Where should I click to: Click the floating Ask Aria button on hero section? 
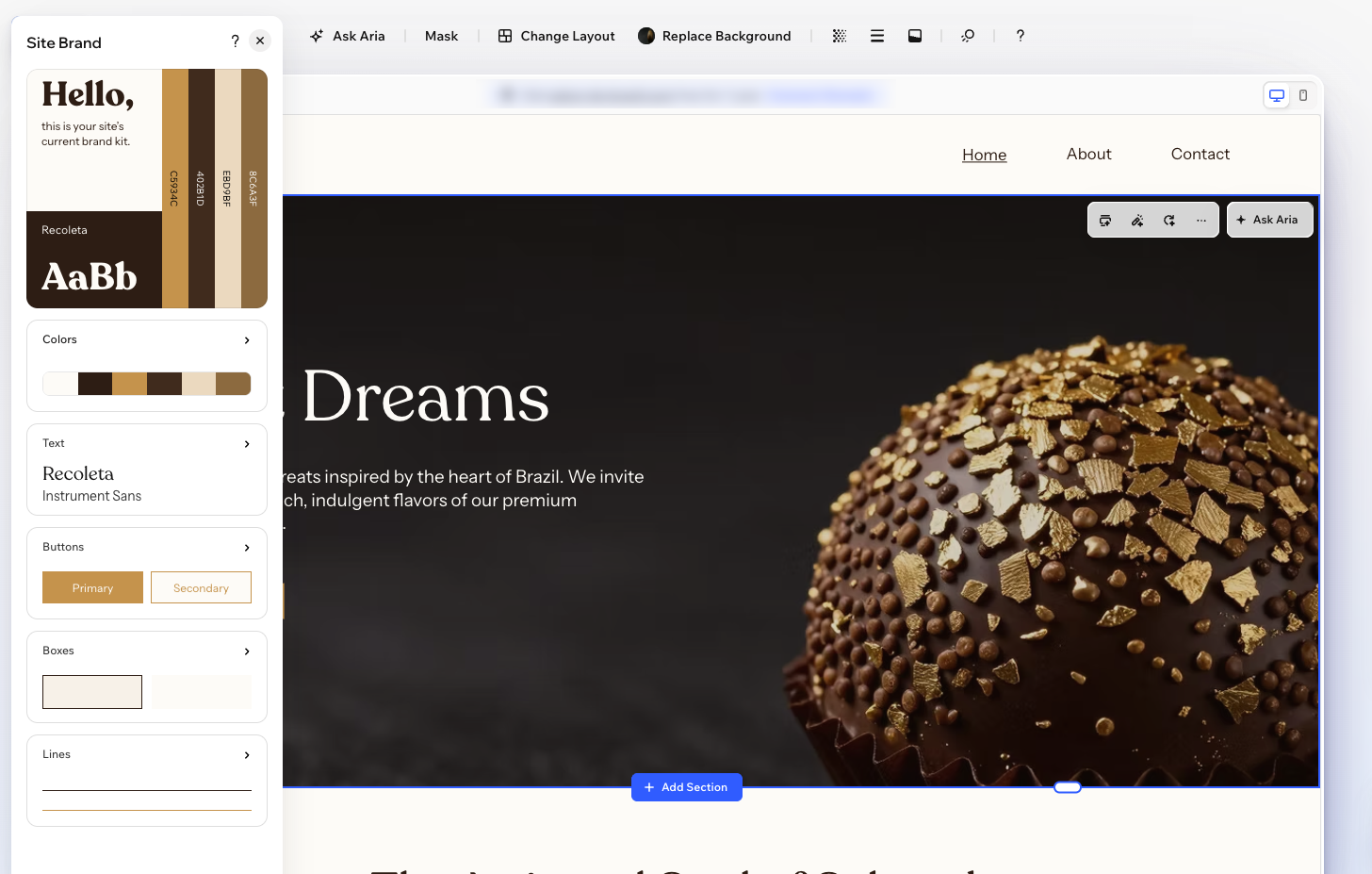[1269, 220]
